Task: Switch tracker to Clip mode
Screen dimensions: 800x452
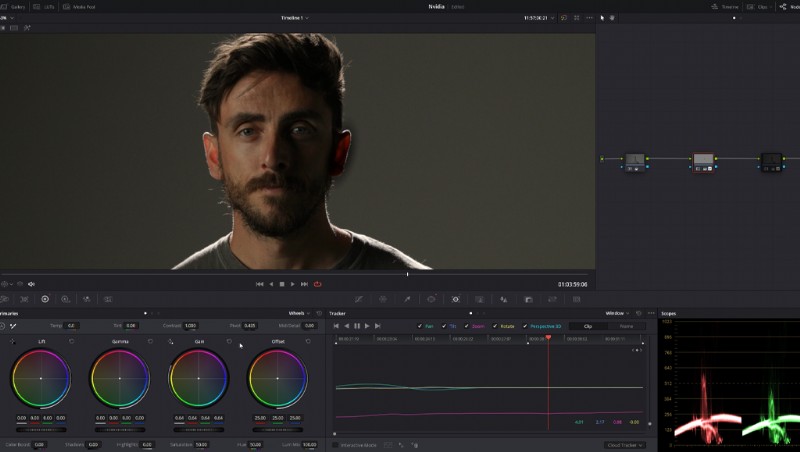Action: 588,326
